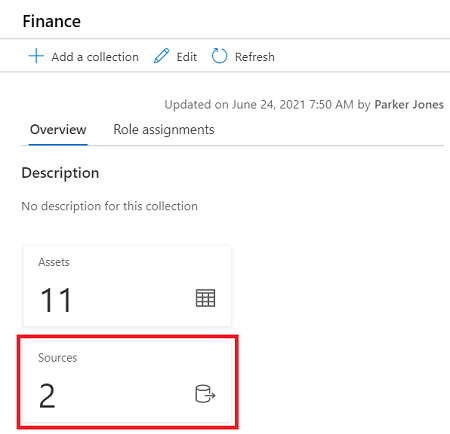Image resolution: width=450 pixels, height=434 pixels.
Task: Click the circular Refresh arrow icon
Action: pyautogui.click(x=219, y=56)
